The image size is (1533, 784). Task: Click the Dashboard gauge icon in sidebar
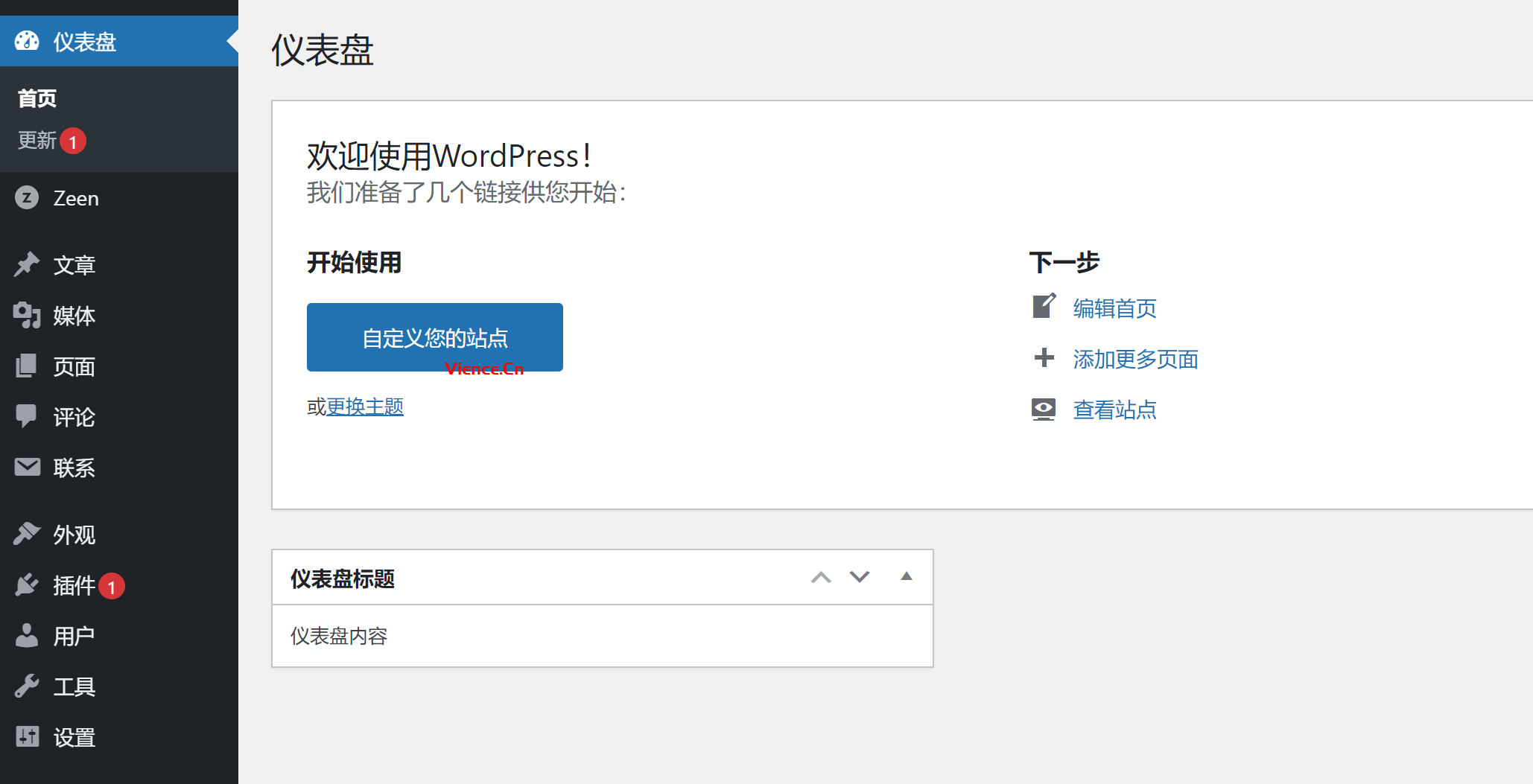click(27, 41)
